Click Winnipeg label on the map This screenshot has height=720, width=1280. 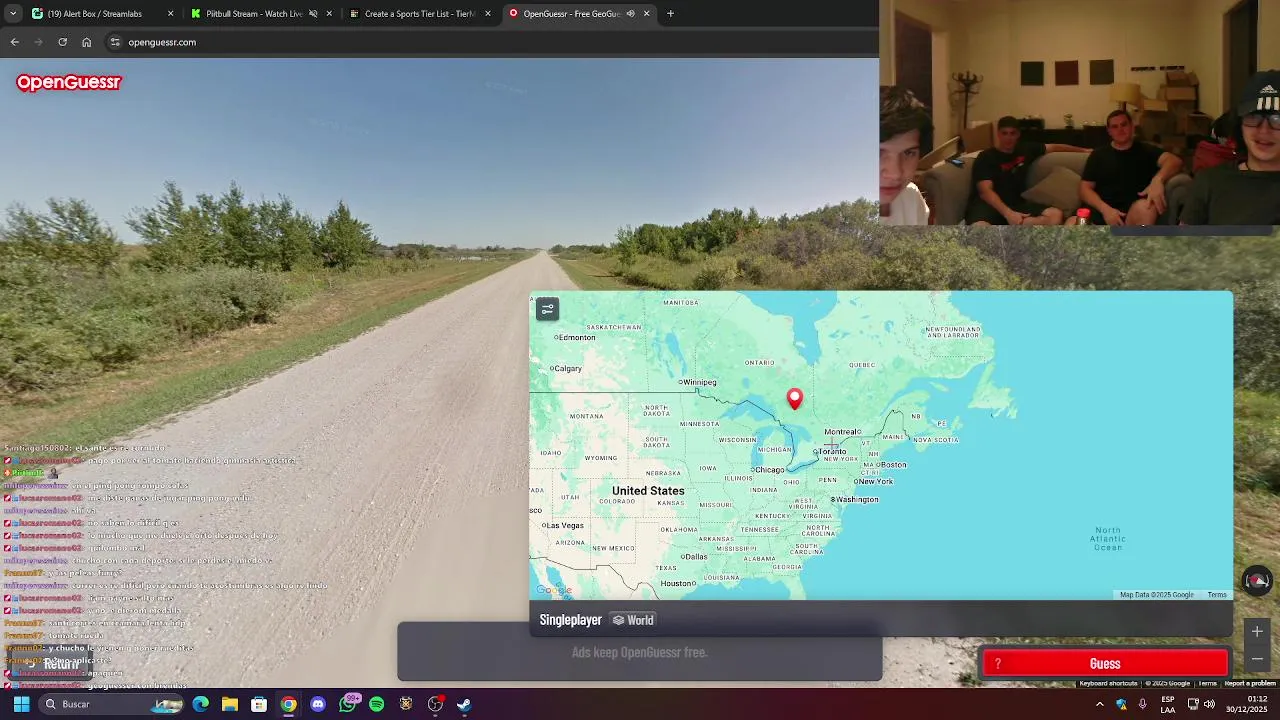click(699, 382)
